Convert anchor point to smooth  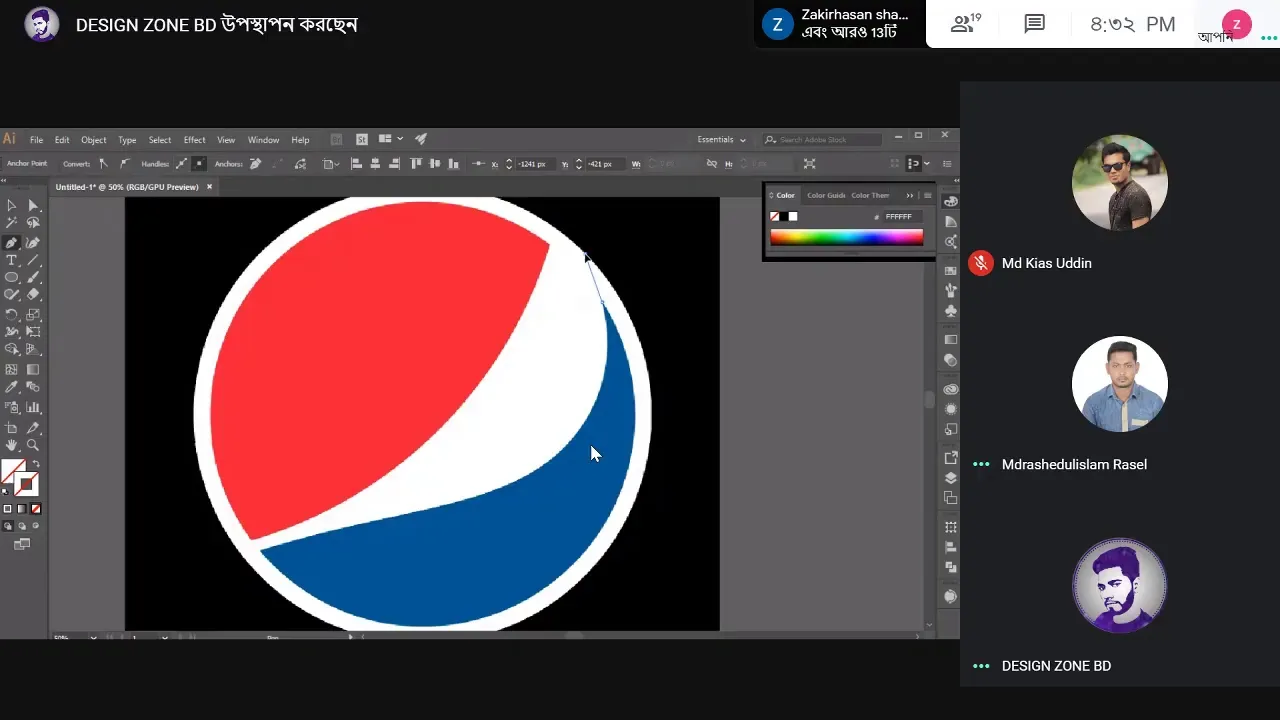(125, 164)
